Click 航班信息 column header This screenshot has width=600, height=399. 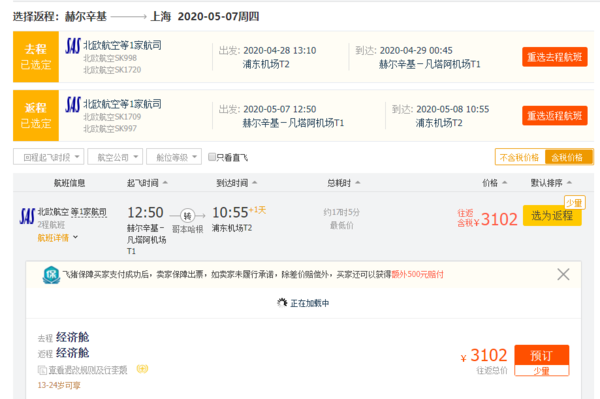(69, 183)
